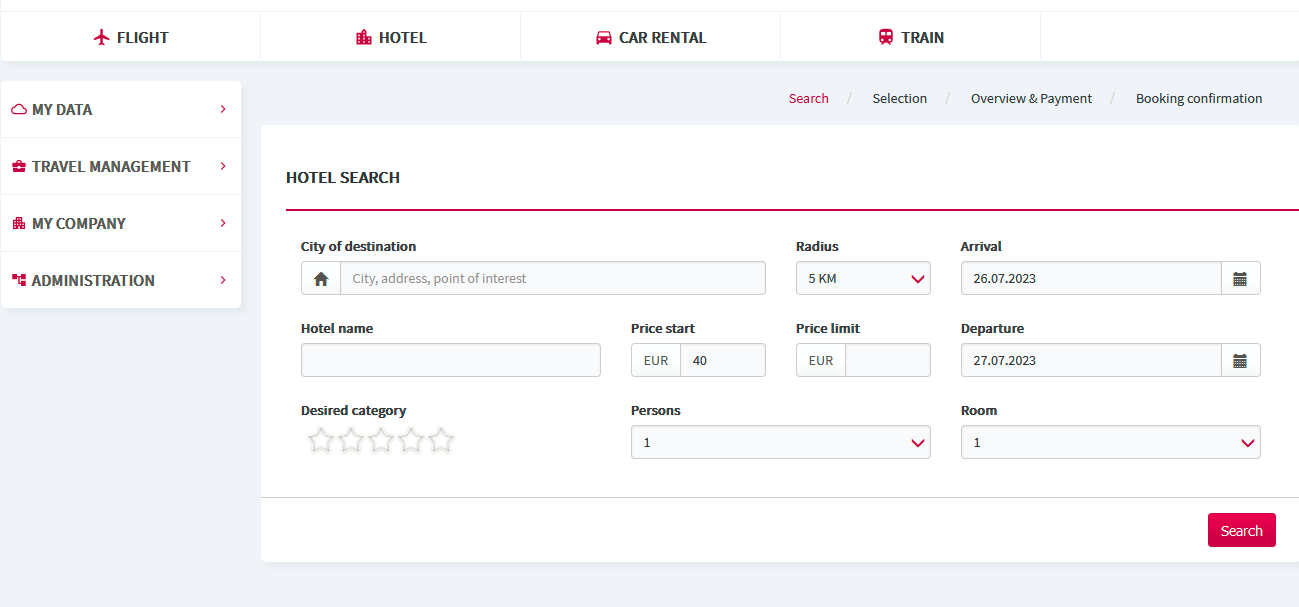Expand My Data using its chevron arrow

pos(223,109)
